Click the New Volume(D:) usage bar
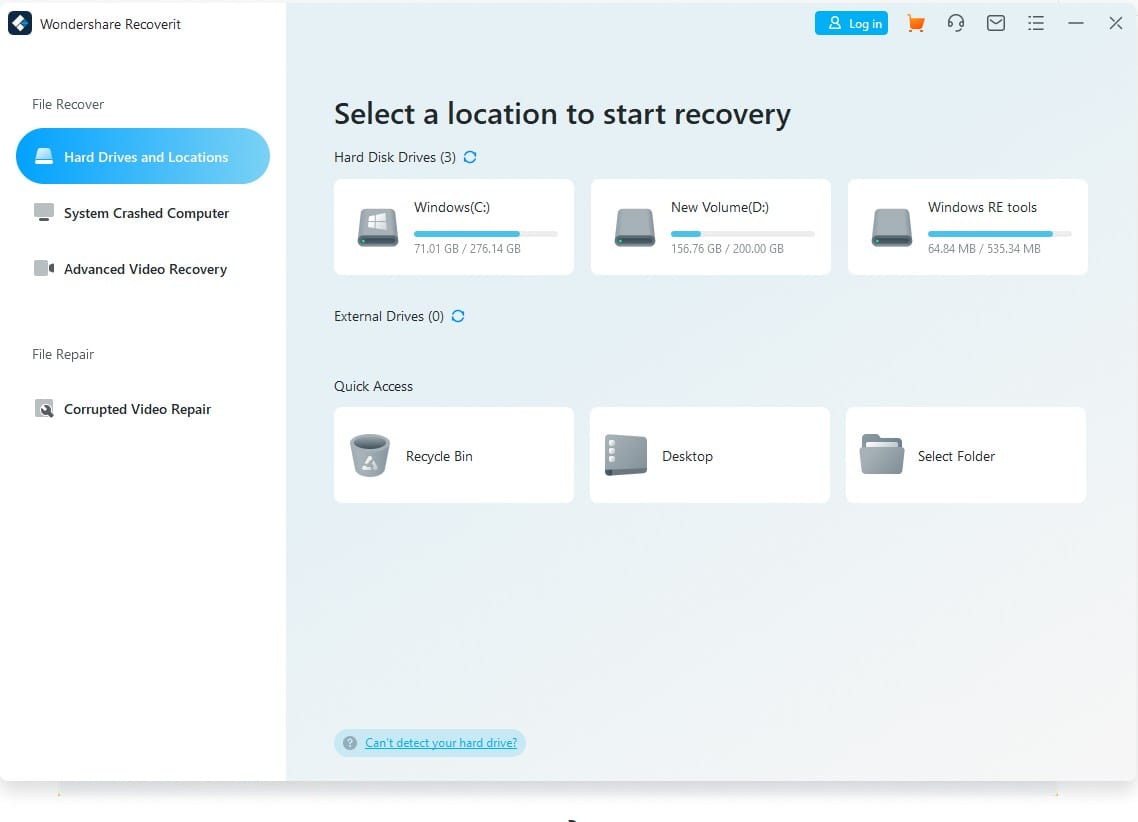The height and width of the screenshot is (822, 1138). click(742, 234)
